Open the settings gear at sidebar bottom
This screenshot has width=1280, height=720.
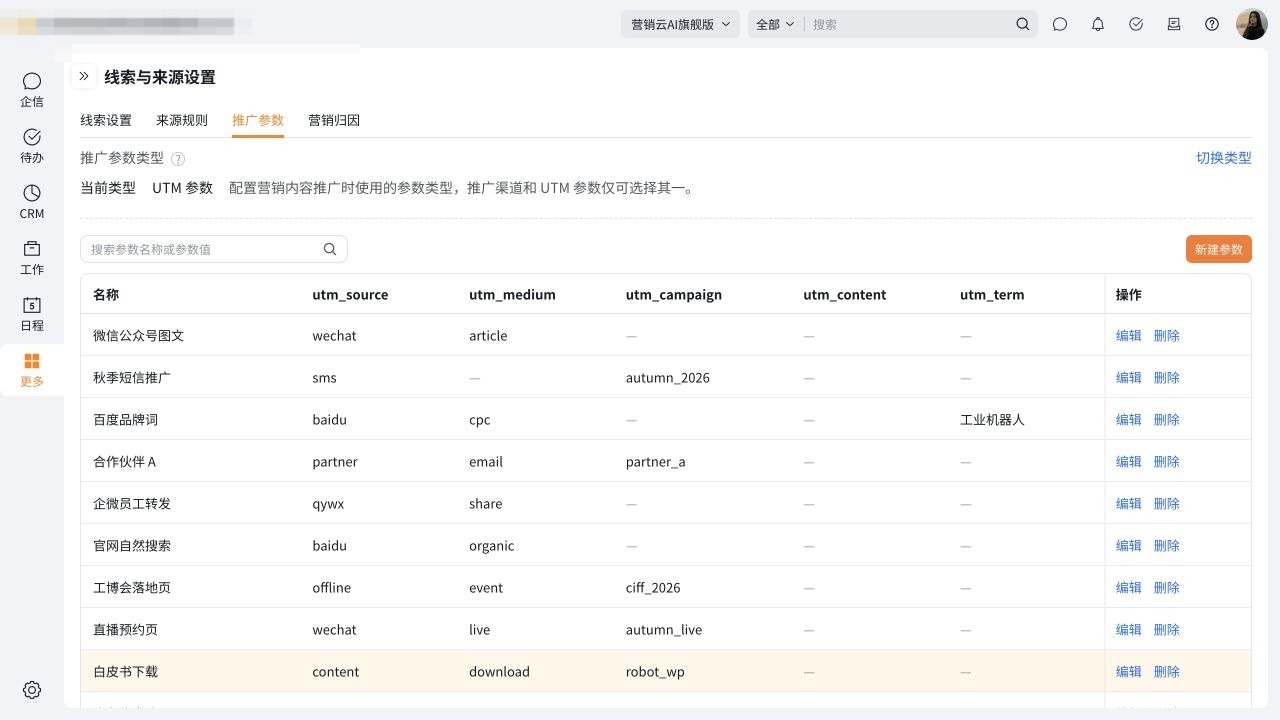[x=32, y=690]
